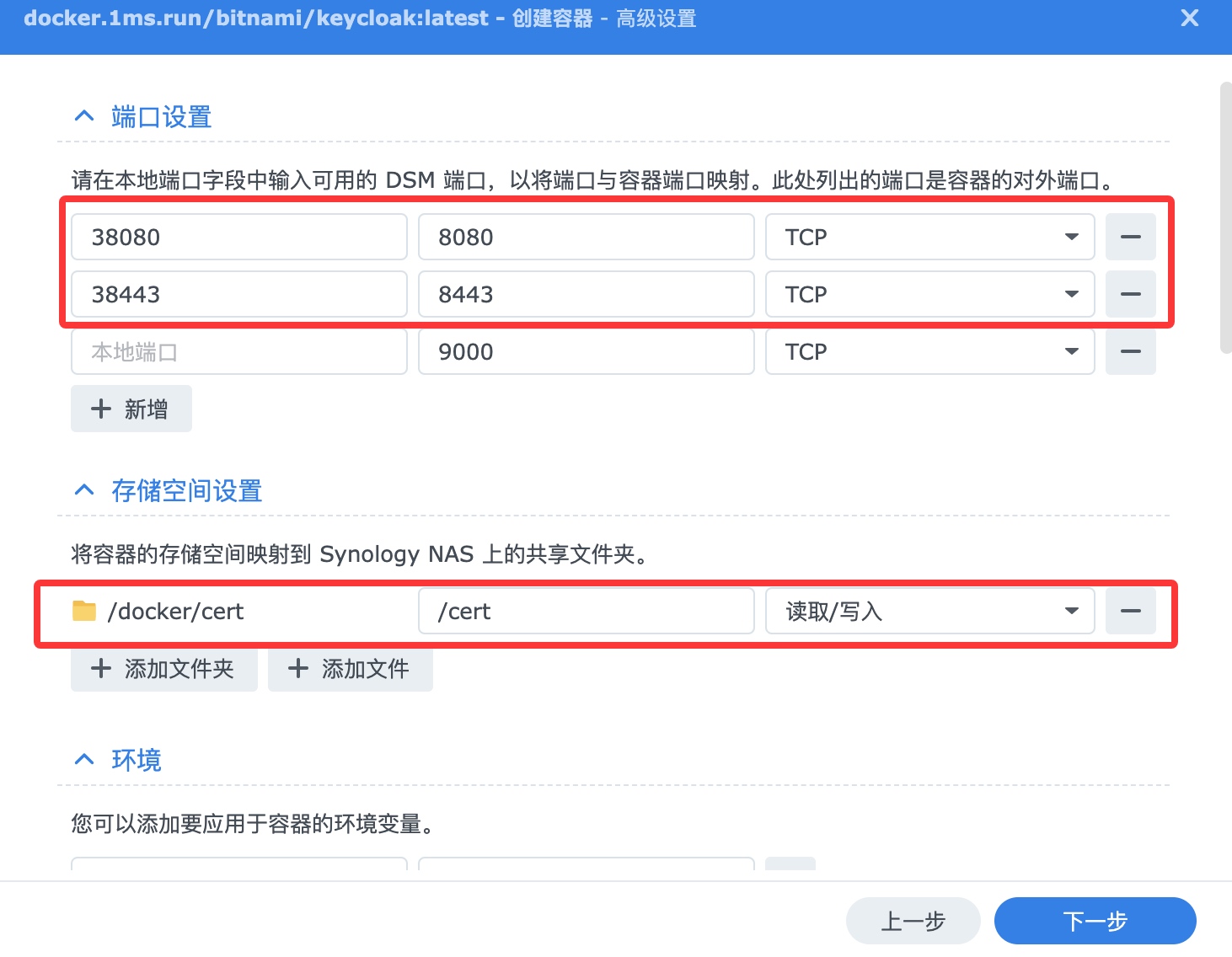Image resolution: width=1232 pixels, height=957 pixels.
Task: Focus mount path field containing /cert
Action: pos(586,611)
